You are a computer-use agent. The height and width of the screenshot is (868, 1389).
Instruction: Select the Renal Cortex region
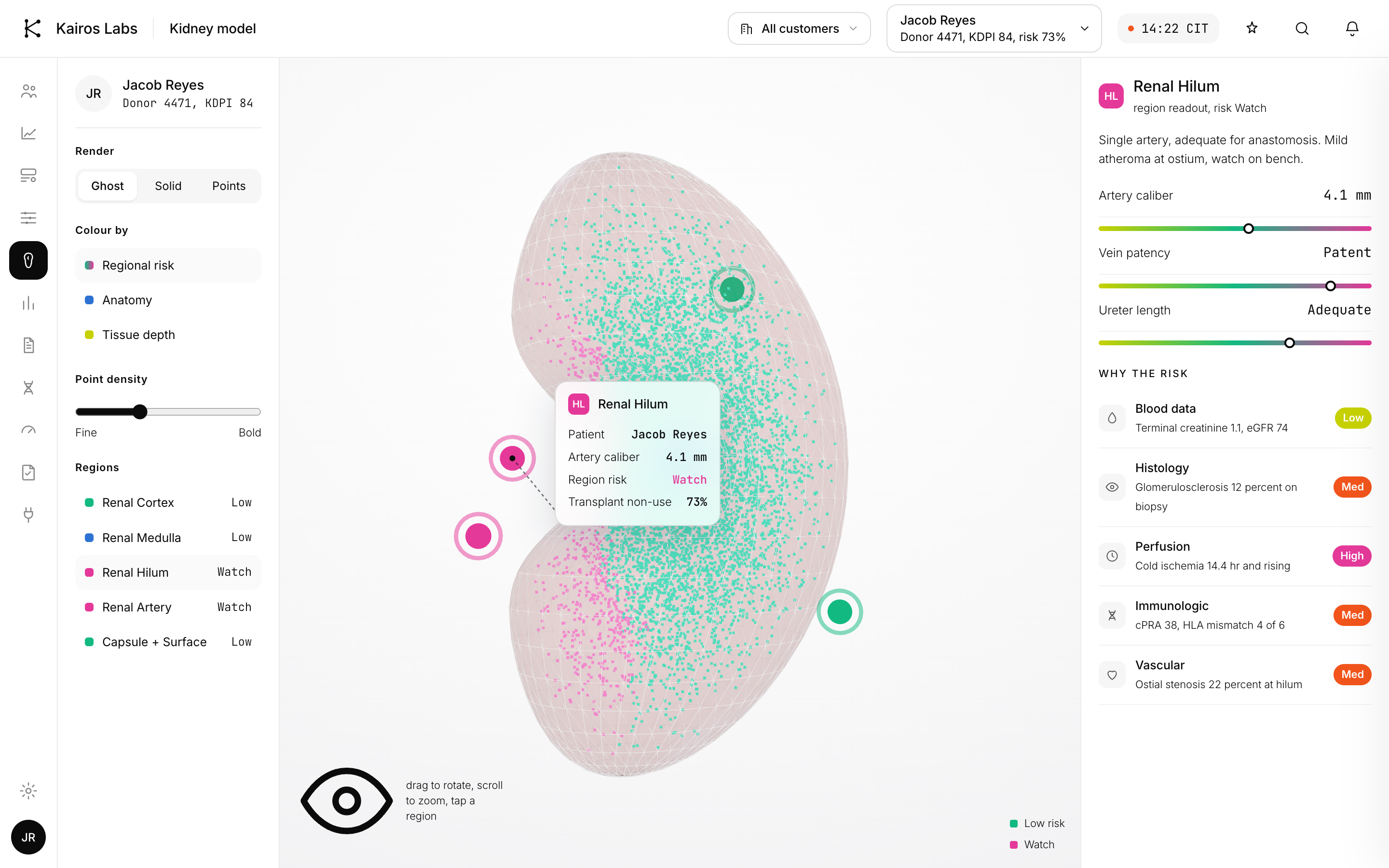[x=168, y=502]
